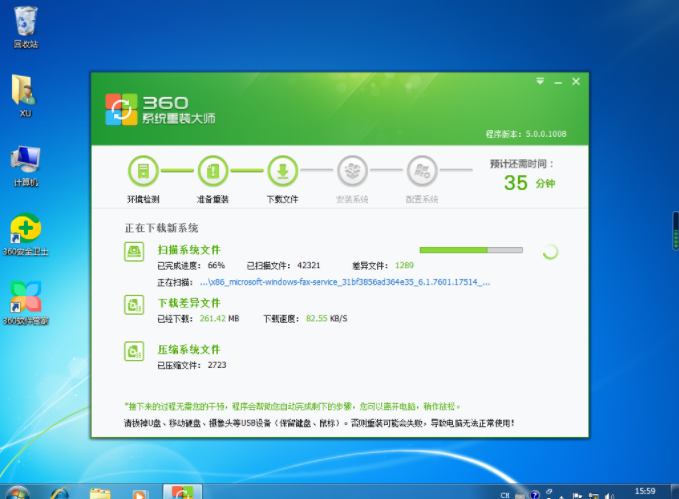Click the scan progress bar
Image resolution: width=679 pixels, height=499 pixels.
(x=471, y=250)
